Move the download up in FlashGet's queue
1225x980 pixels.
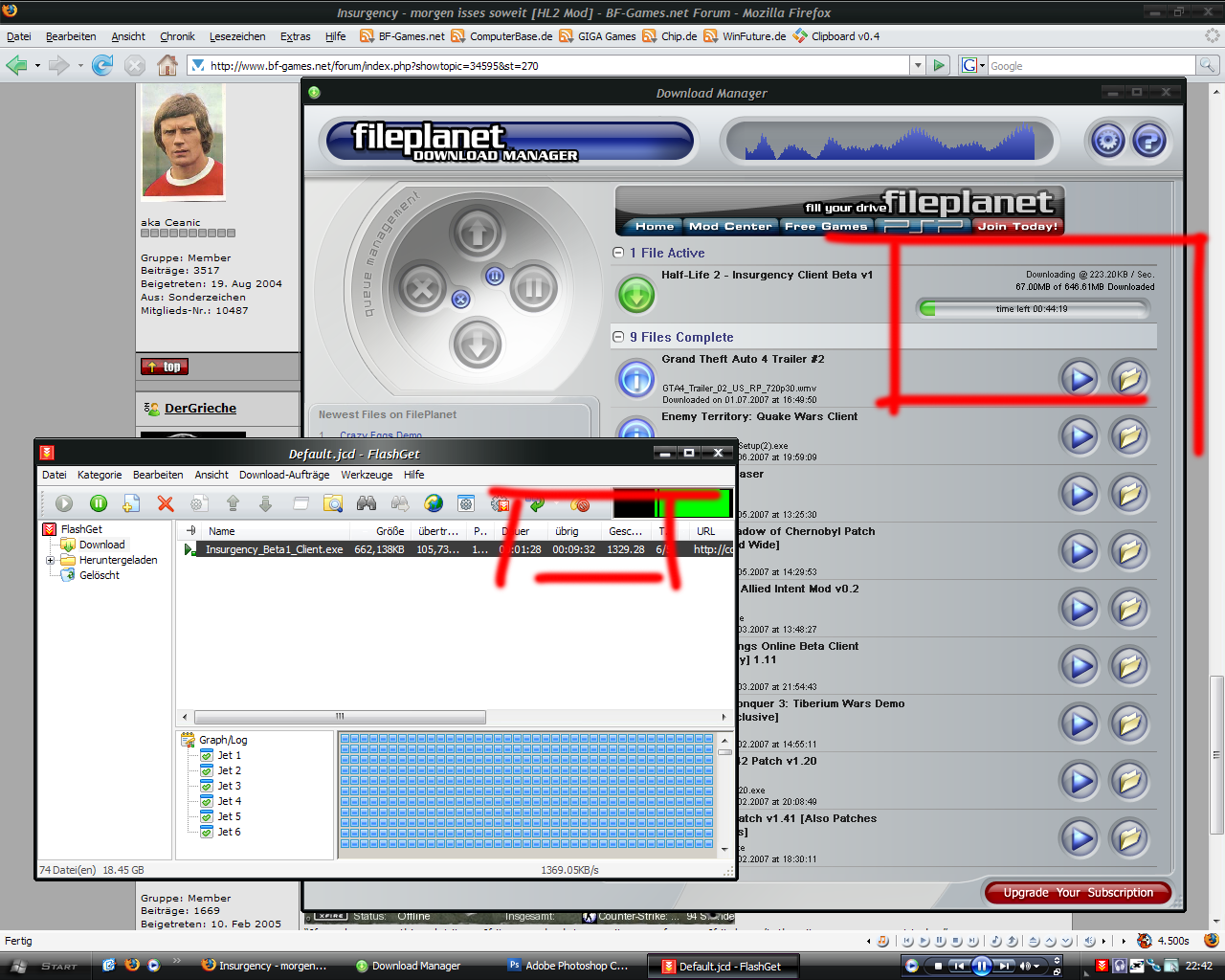233,503
